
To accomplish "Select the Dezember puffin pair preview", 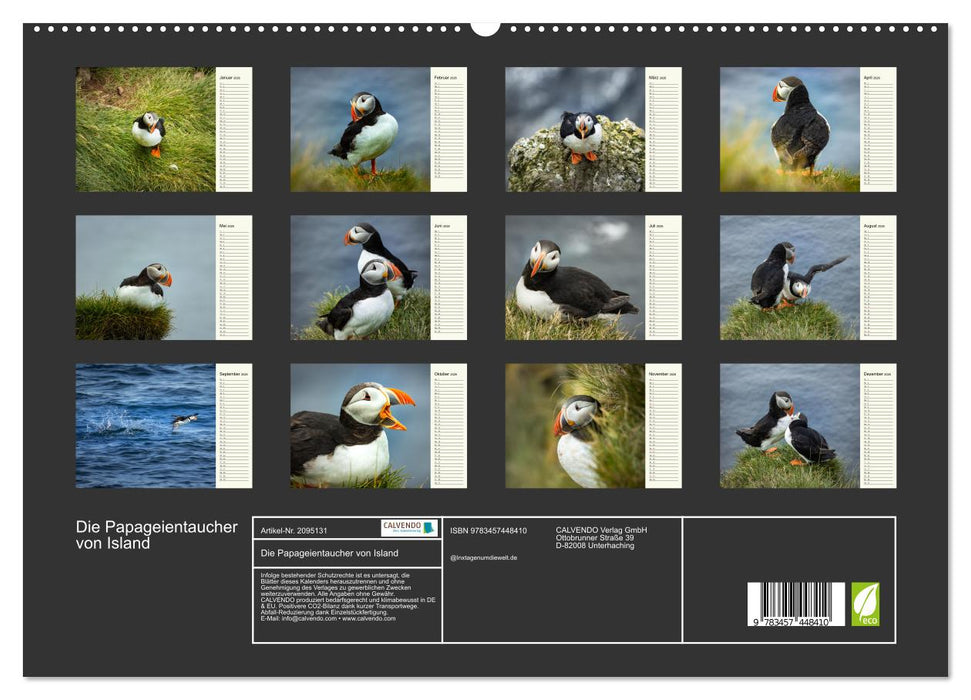I will point(790,425).
